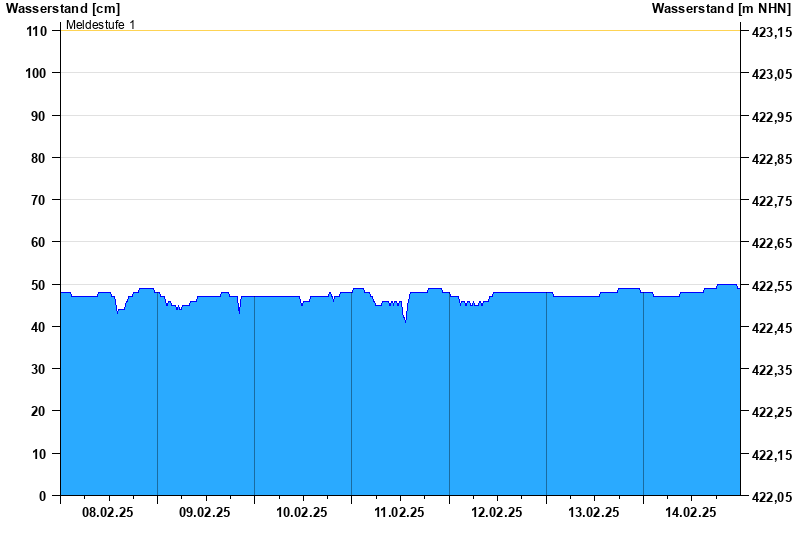Select the 13.02.25 date label
Image resolution: width=800 pixels, height=550 pixels.
(x=594, y=513)
